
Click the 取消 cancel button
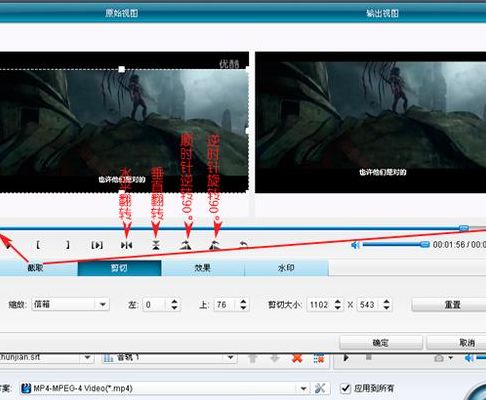coord(457,343)
